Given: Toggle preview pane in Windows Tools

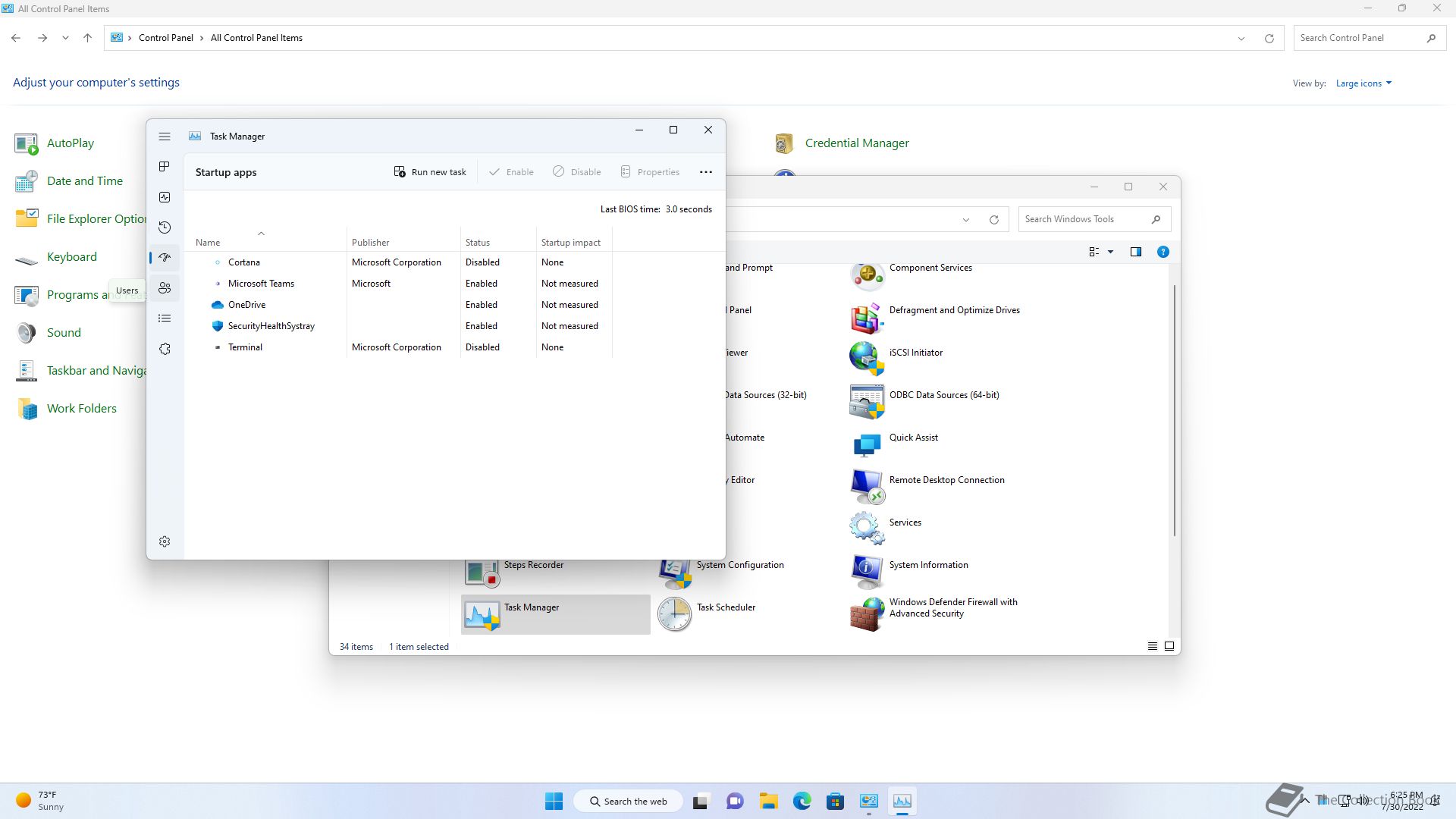Looking at the screenshot, I should (1136, 252).
